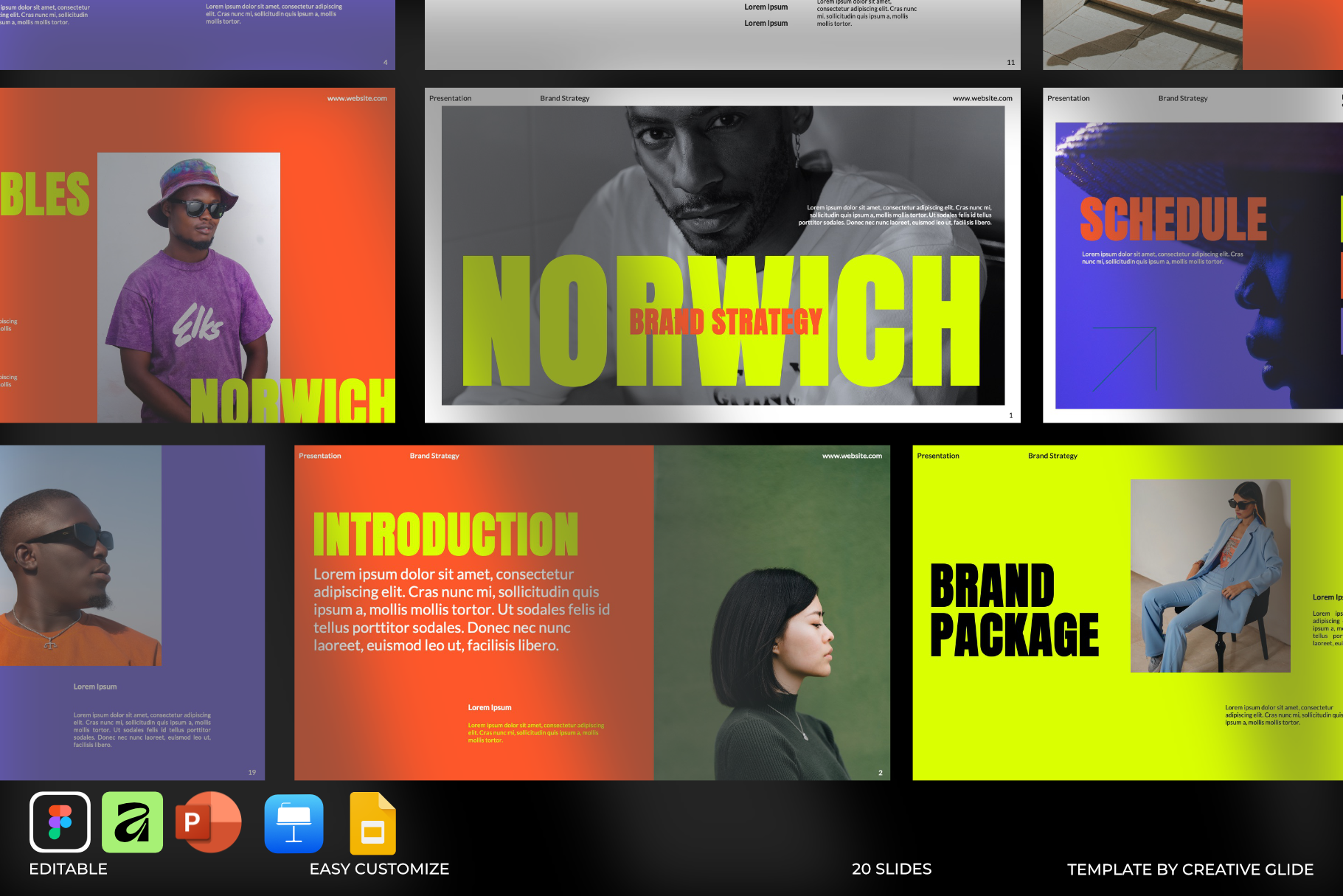Open the Brand Package slide
Image resolution: width=1343 pixels, height=896 pixels.
coord(1127,612)
